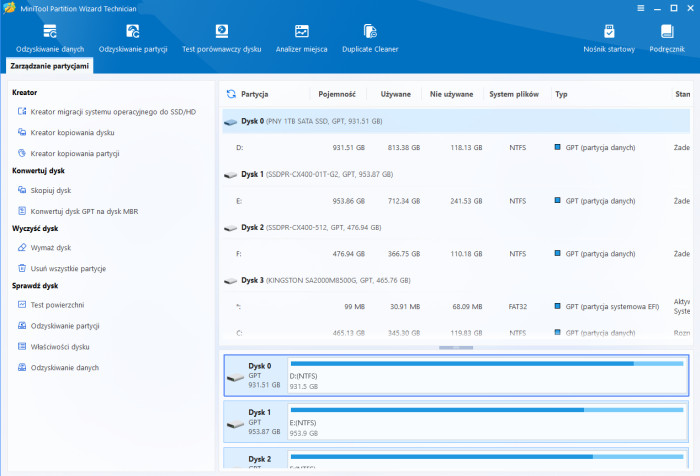700x476 pixels.
Task: Click the Konwertuj dysk GPT sidebar icon
Action: pyautogui.click(x=22, y=211)
